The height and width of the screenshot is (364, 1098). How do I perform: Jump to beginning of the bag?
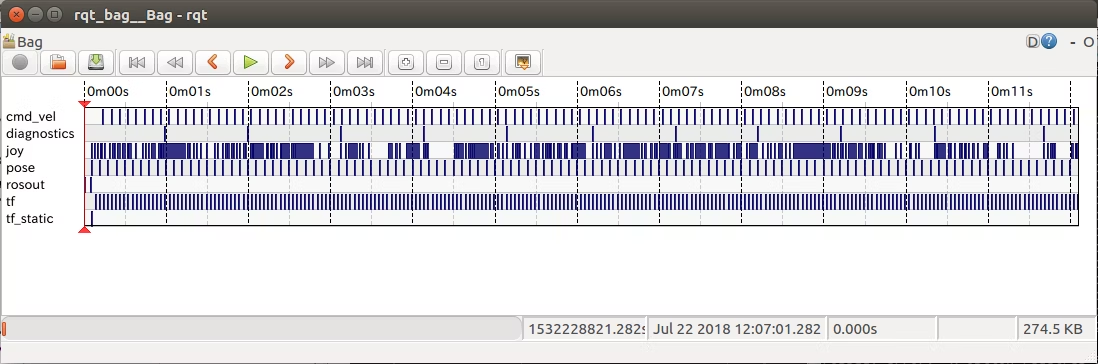click(x=137, y=62)
